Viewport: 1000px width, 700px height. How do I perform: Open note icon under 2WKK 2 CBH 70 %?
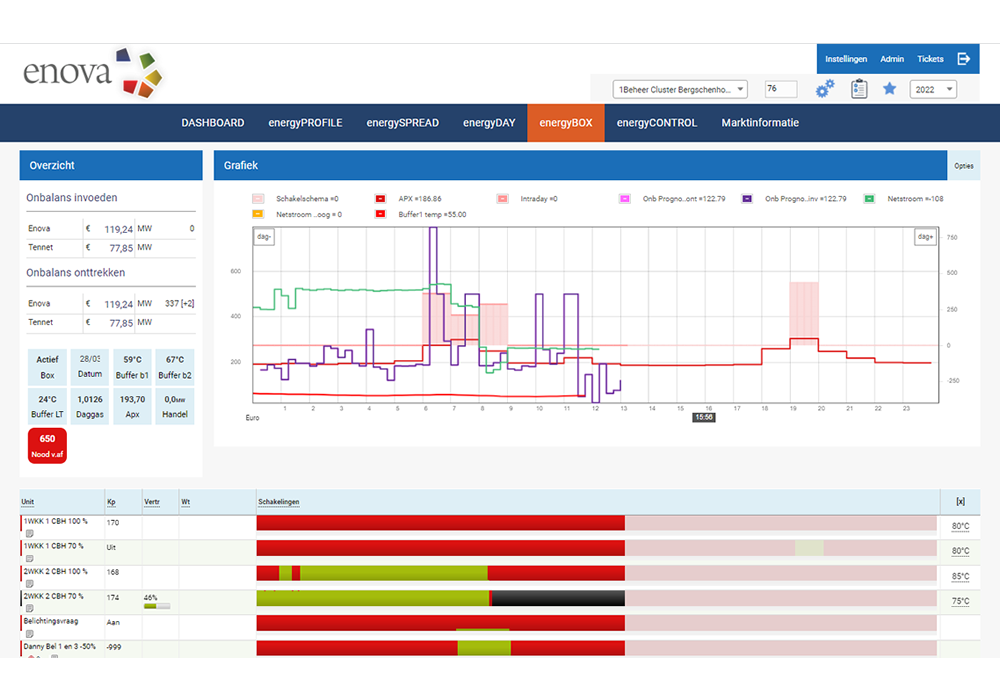pos(30,608)
